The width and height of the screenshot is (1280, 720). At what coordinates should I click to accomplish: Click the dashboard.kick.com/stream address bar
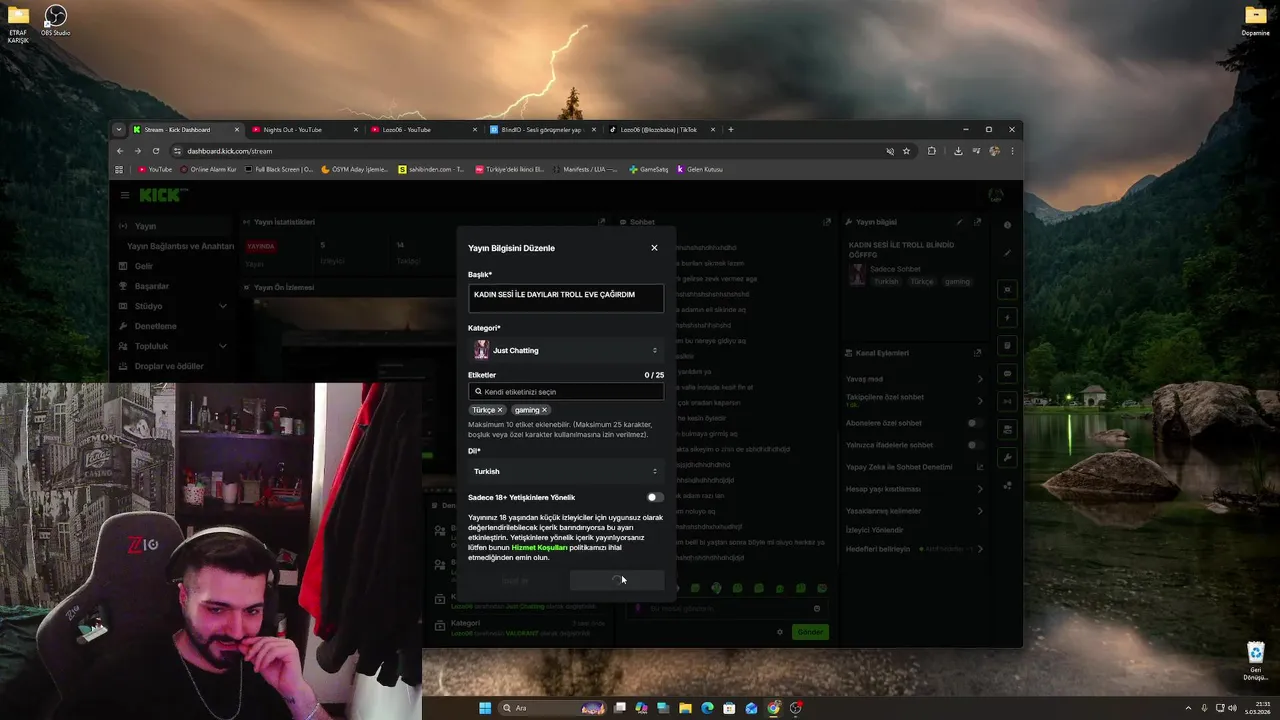(x=530, y=151)
